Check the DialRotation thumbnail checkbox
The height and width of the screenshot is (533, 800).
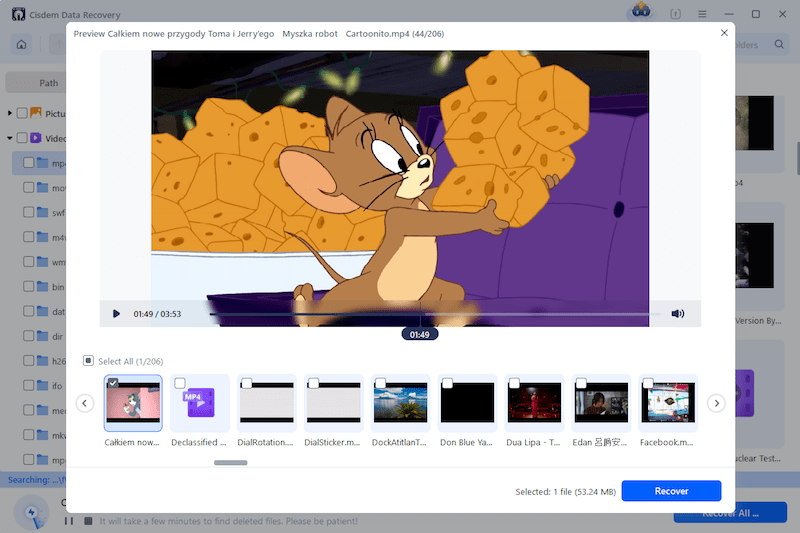point(246,383)
